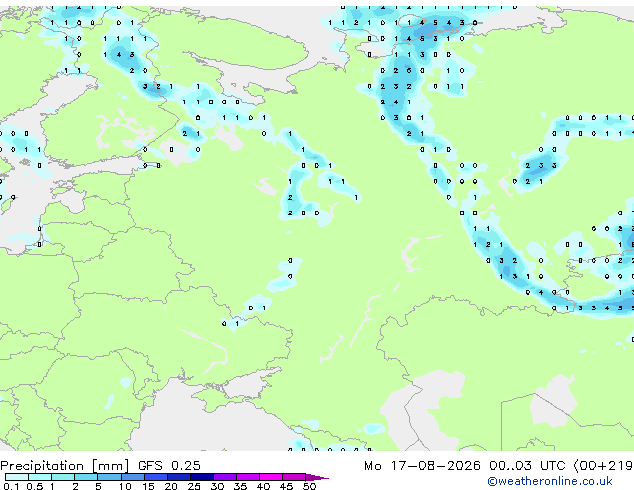
Task: Click the legend scale number 10
Action: click(125, 486)
